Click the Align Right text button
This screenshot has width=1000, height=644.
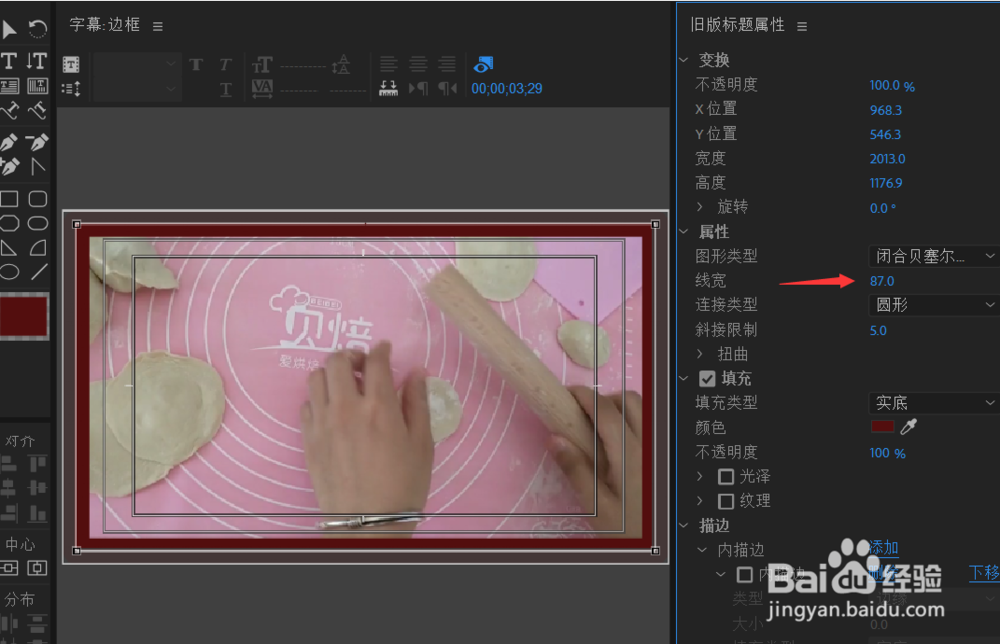click(448, 64)
